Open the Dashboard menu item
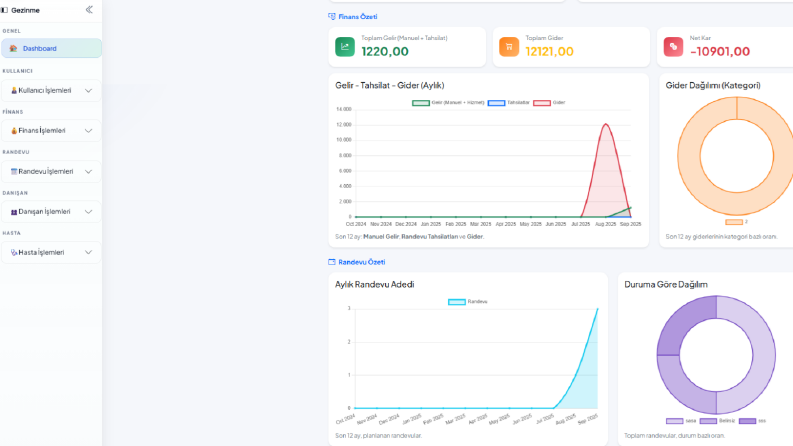The width and height of the screenshot is (793, 446). click(51, 49)
